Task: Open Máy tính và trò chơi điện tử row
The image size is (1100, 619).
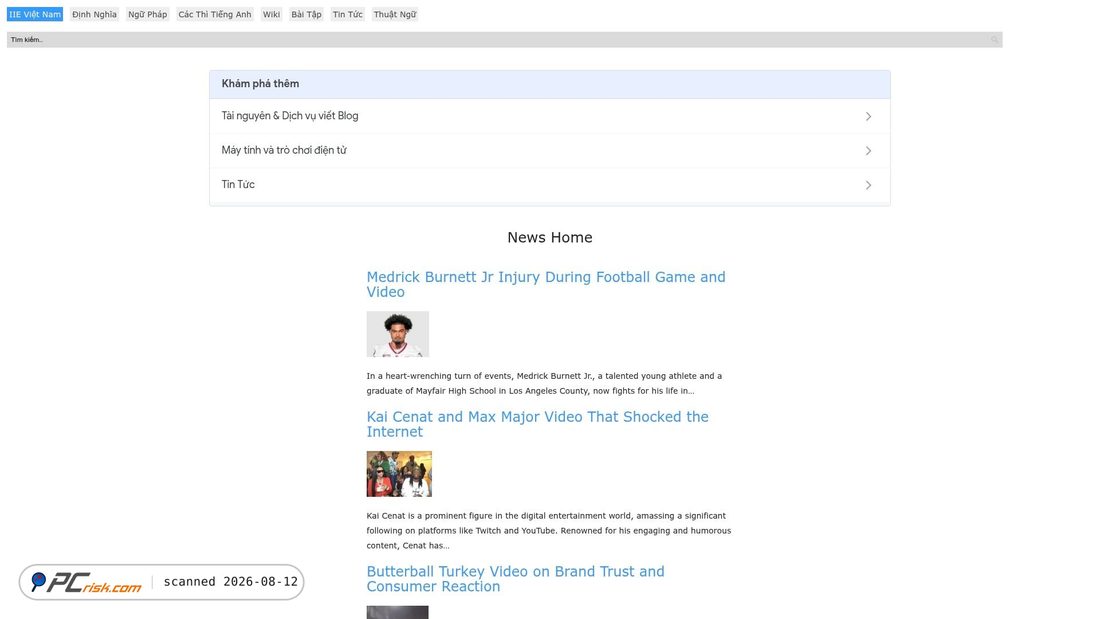Action: click(549, 150)
